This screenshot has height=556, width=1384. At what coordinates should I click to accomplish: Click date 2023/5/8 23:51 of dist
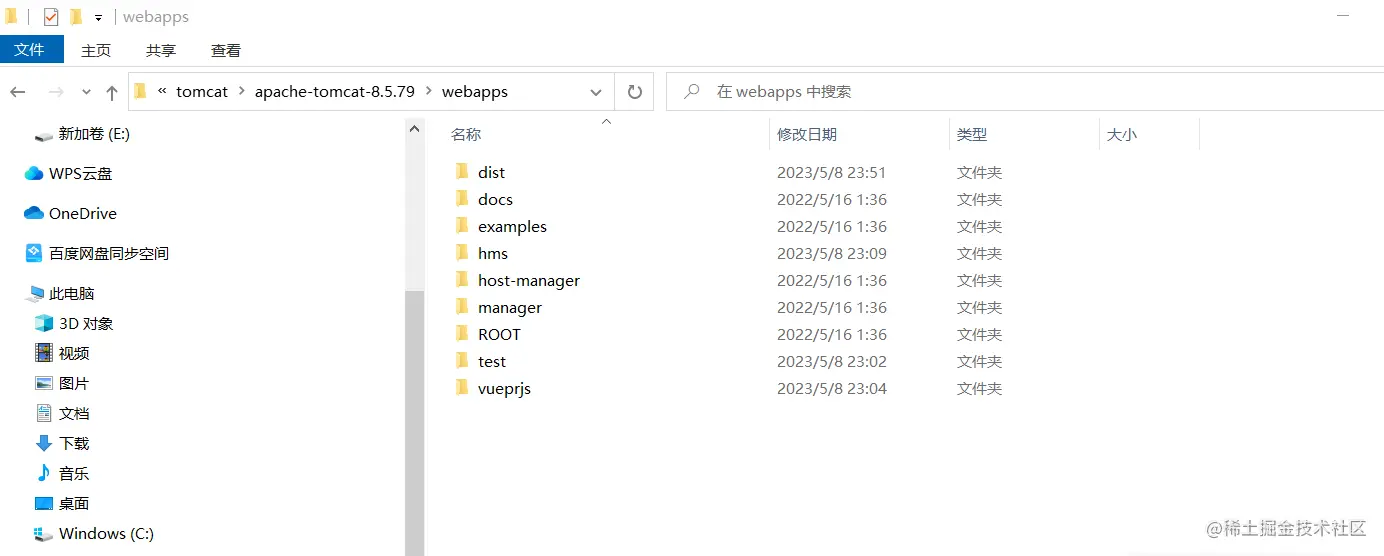831,172
